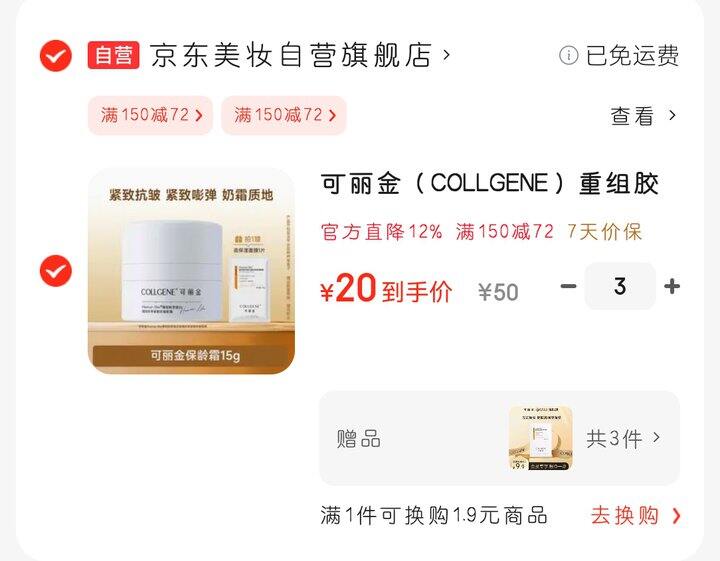Uncheck the store selection checkmark
The width and height of the screenshot is (720, 561).
tap(56, 56)
